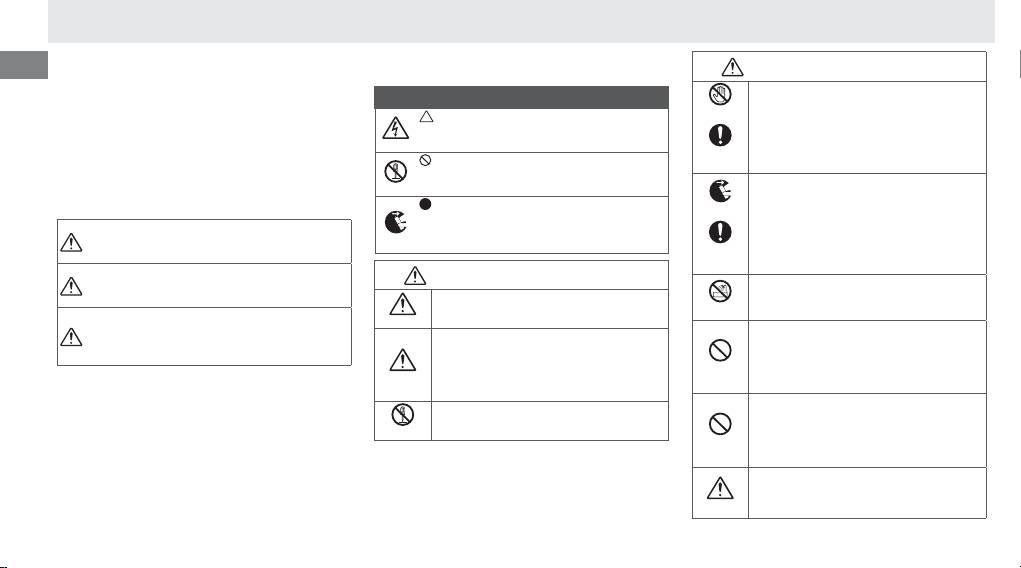1021x568 pixels.
Task: Click the do-not-disassemble icon in the middle lower table
Action: click(x=405, y=417)
